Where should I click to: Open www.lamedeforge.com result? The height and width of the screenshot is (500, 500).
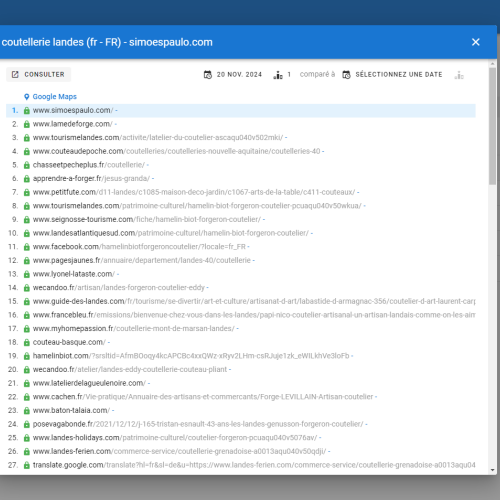click(x=73, y=124)
